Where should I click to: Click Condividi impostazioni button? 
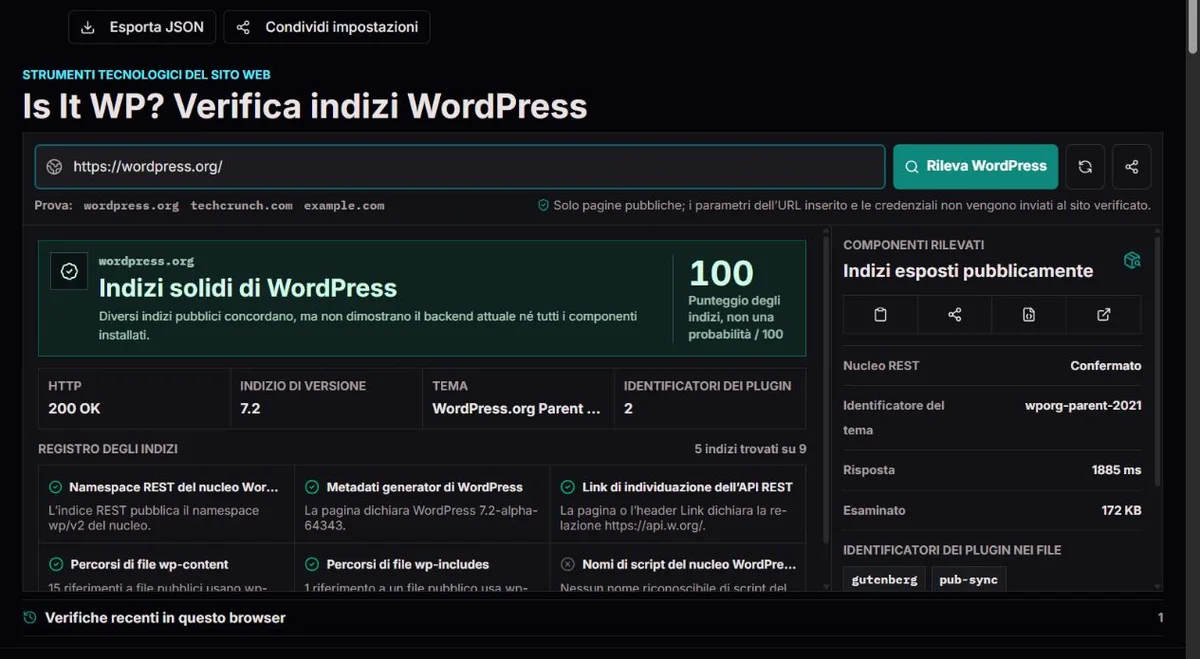(327, 27)
